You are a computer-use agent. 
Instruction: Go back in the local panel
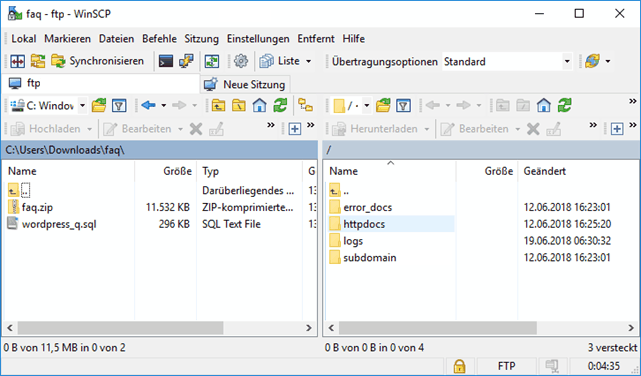(148, 105)
